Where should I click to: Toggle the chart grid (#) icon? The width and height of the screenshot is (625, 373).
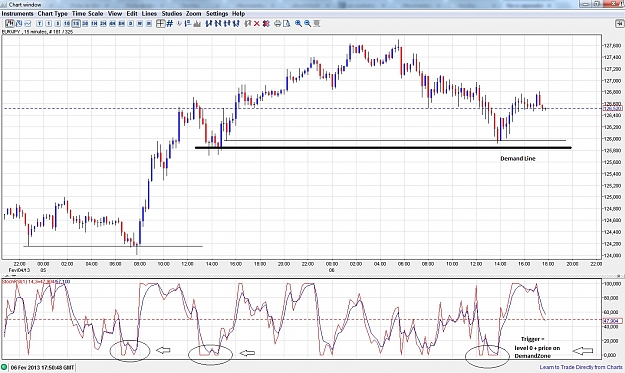click(x=170, y=24)
